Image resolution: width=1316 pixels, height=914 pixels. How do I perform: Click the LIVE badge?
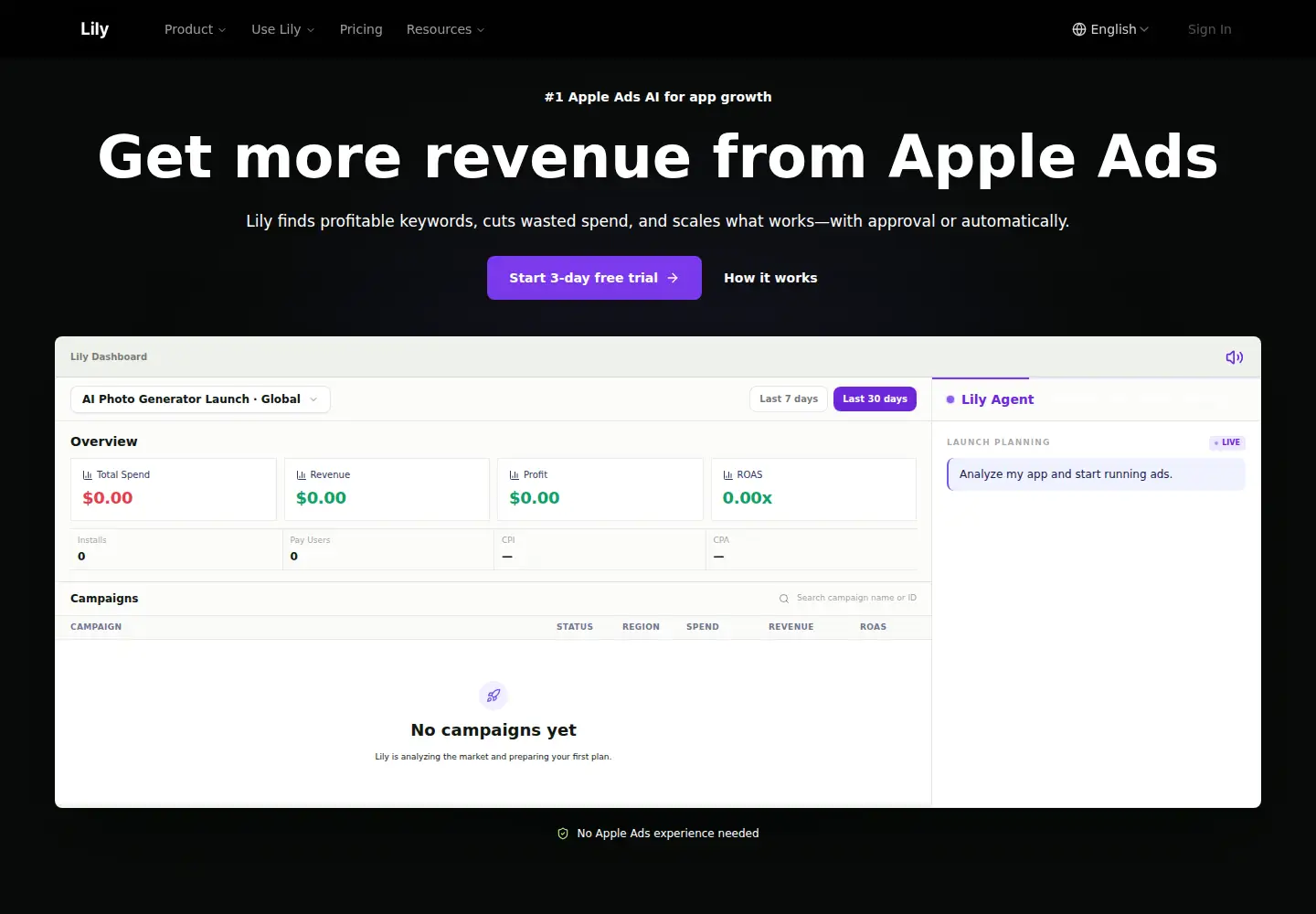[1227, 442]
